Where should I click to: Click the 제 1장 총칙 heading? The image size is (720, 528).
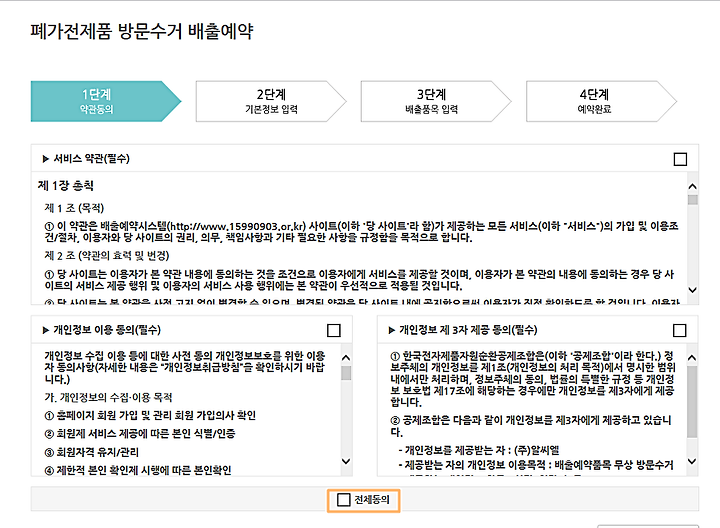coord(66,186)
